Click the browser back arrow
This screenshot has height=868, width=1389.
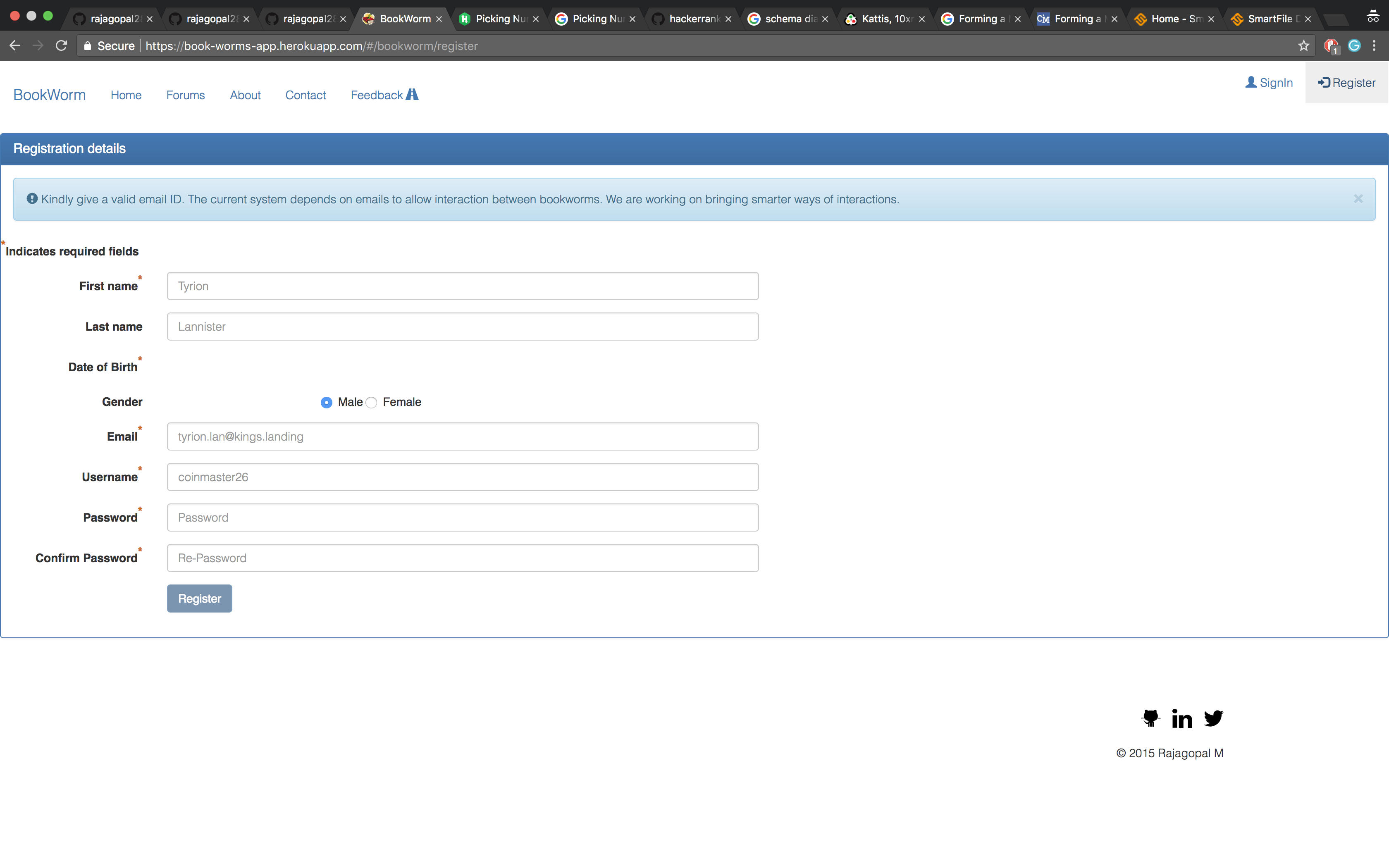click(15, 46)
